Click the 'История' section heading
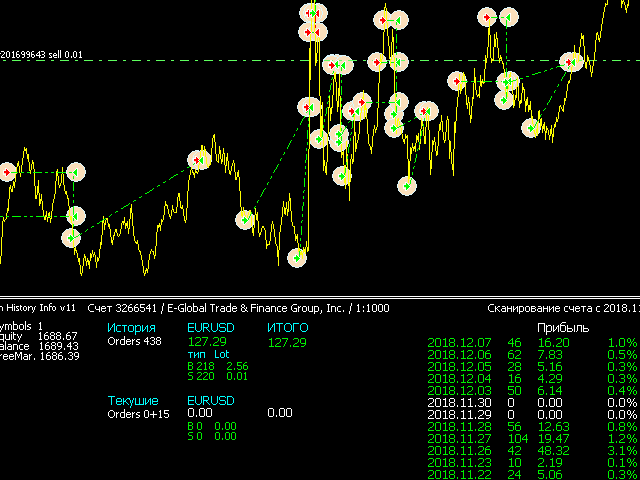The height and width of the screenshot is (480, 640). click(x=131, y=328)
